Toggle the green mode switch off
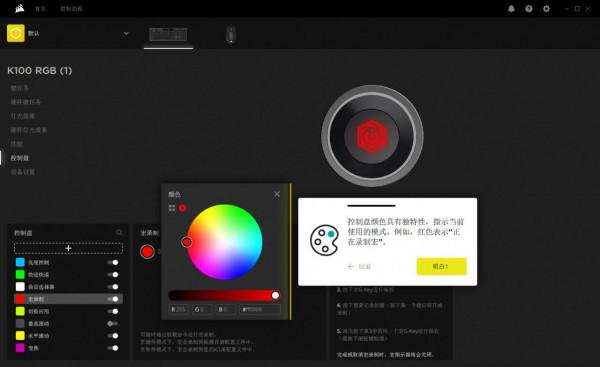 [113, 274]
